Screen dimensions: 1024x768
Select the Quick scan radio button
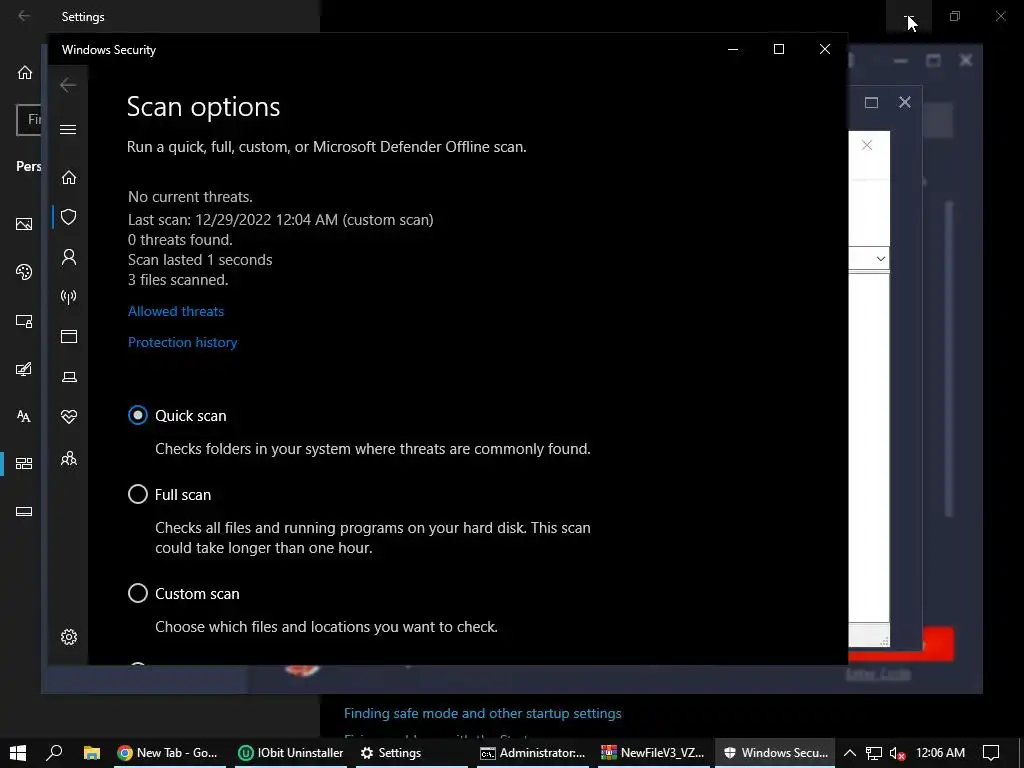point(138,415)
